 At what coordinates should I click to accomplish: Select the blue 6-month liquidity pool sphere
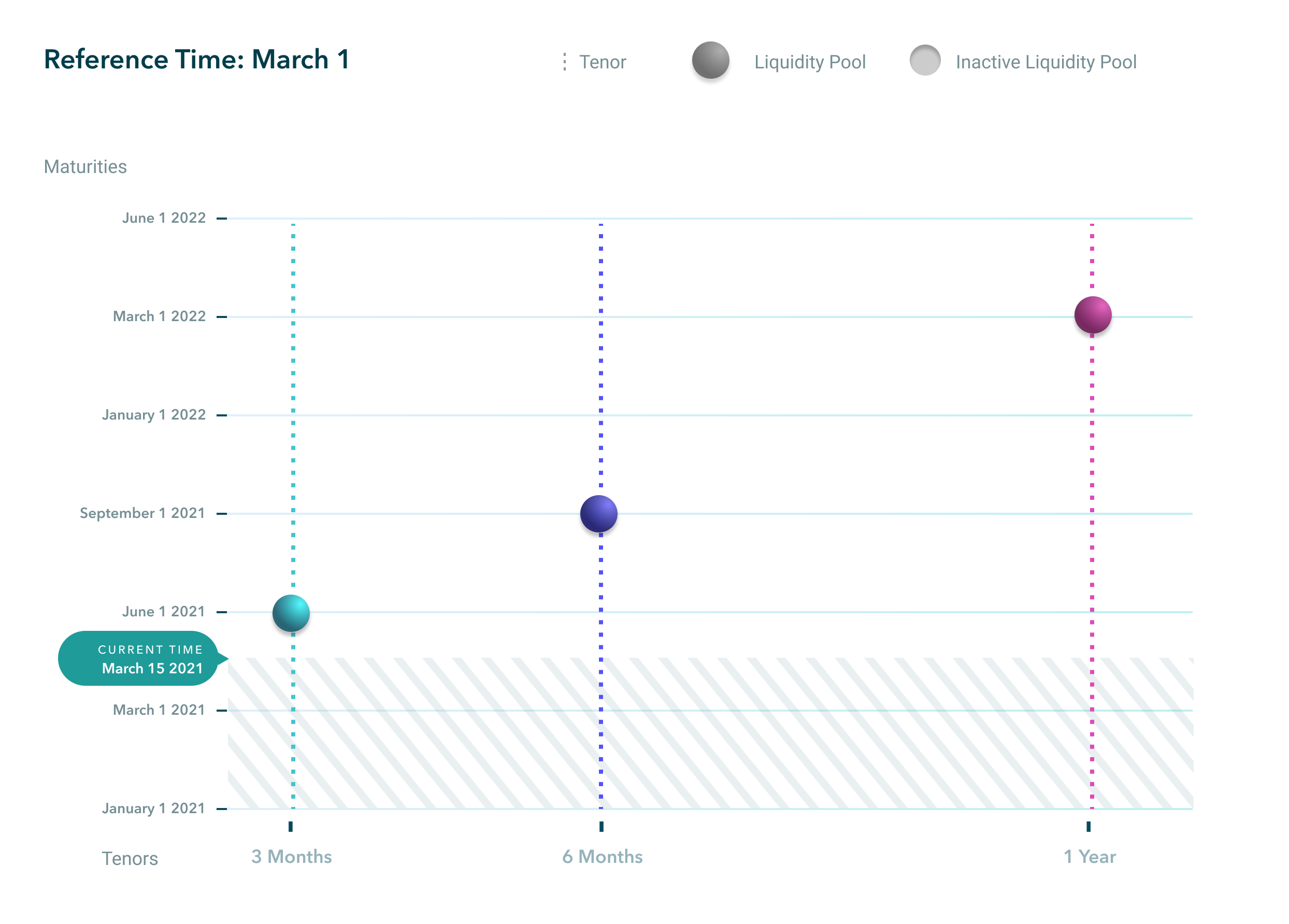[x=598, y=514]
